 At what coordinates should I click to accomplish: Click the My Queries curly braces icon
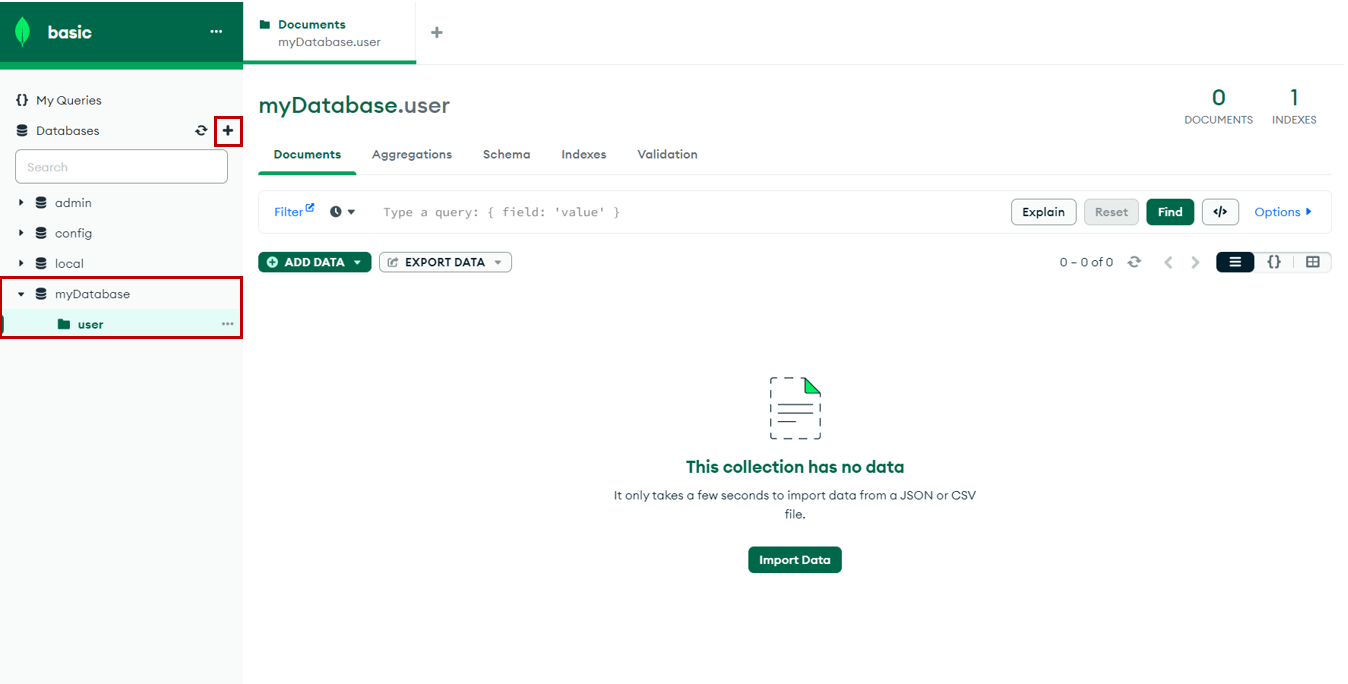pyautogui.click(x=22, y=100)
